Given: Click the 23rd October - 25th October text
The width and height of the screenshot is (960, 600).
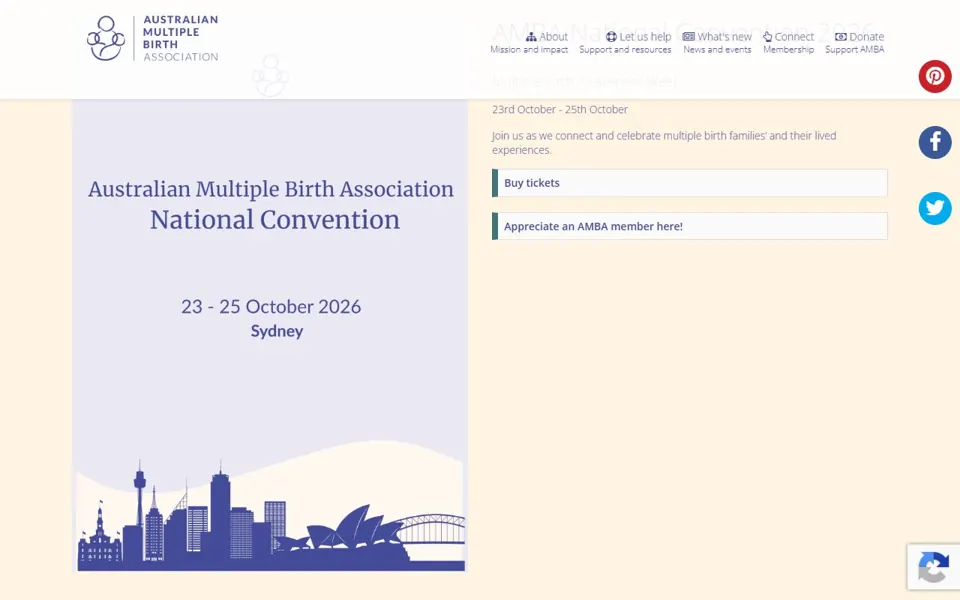Looking at the screenshot, I should point(560,110).
